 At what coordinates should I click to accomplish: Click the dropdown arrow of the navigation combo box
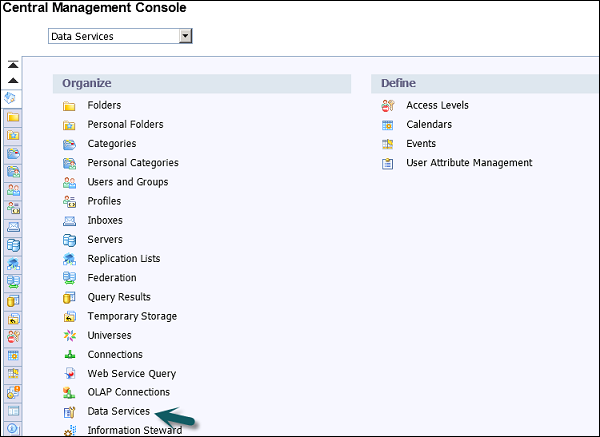tap(185, 36)
